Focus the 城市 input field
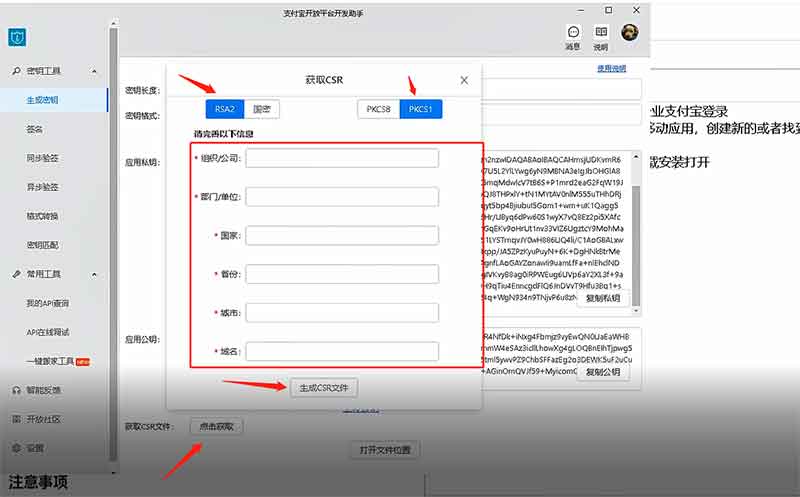 click(x=342, y=313)
